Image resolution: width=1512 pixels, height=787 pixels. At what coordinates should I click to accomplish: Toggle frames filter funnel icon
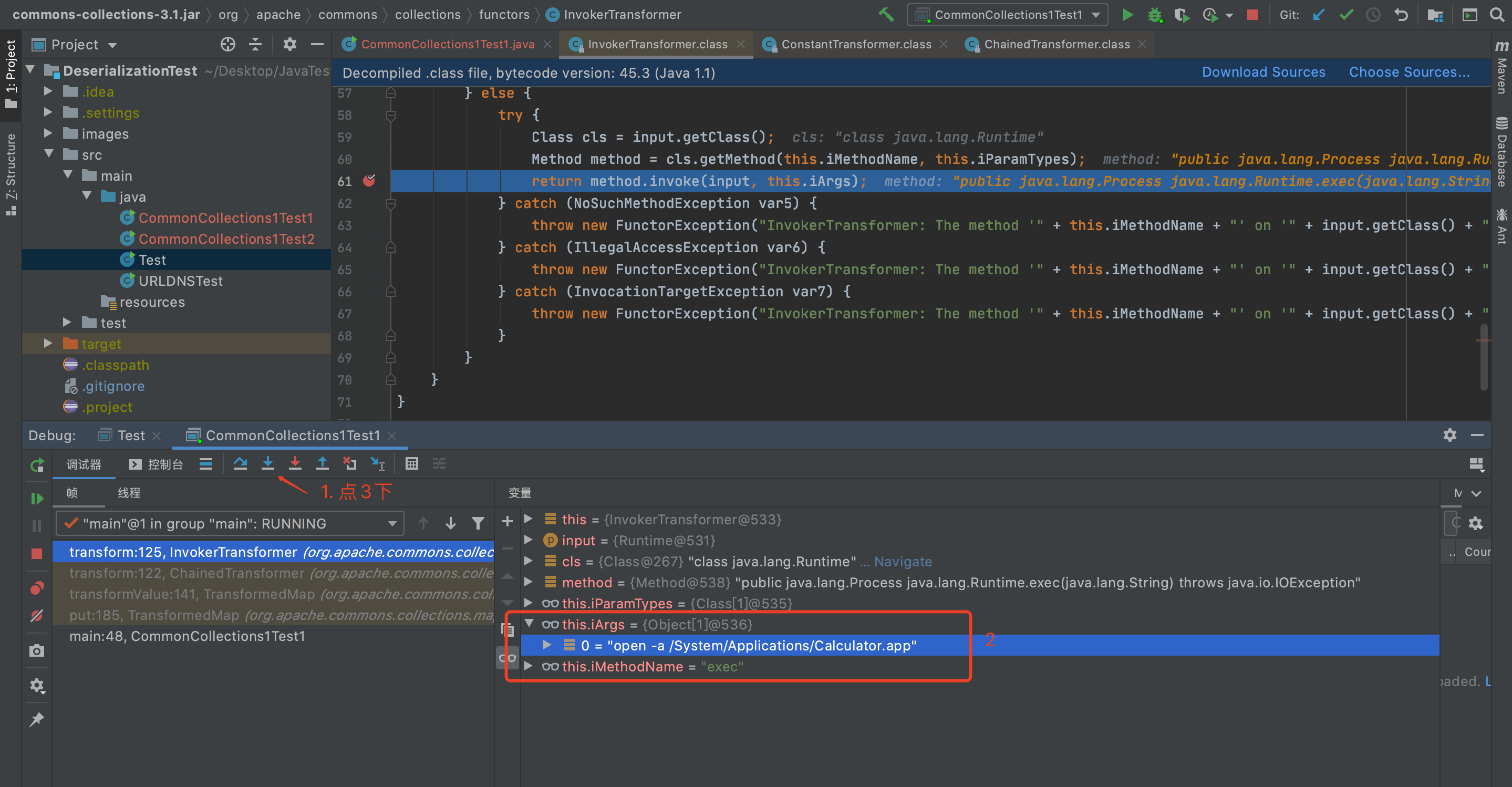click(x=479, y=523)
